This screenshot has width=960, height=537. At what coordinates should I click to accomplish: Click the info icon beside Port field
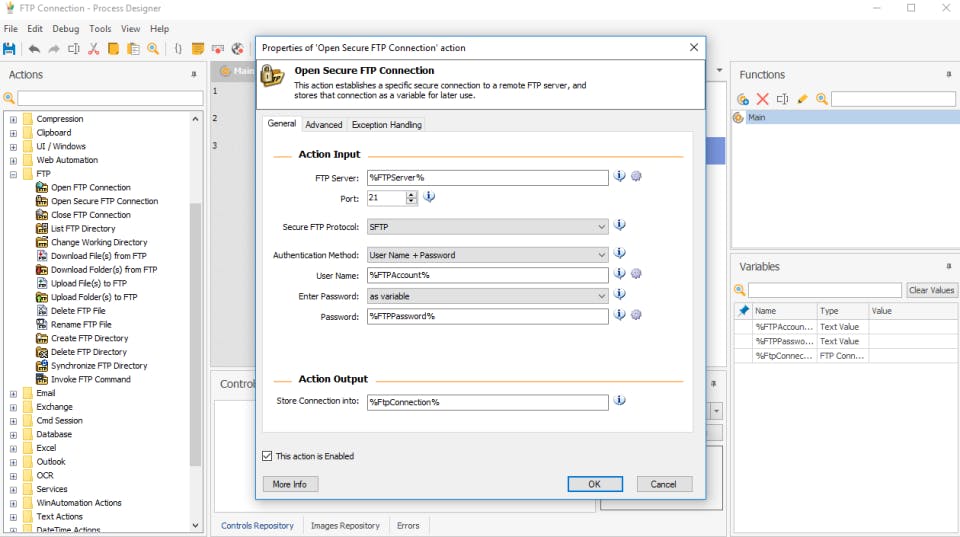429,197
